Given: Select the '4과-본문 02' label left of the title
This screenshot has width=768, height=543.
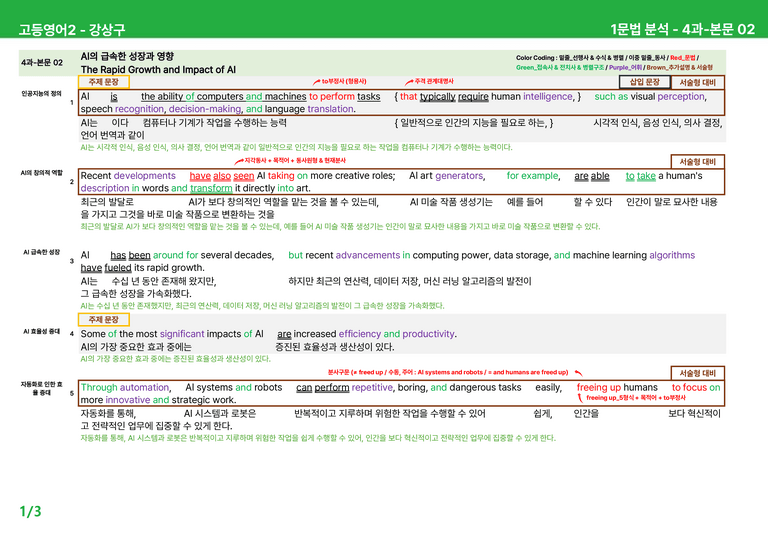Looking at the screenshot, I should point(42,63).
